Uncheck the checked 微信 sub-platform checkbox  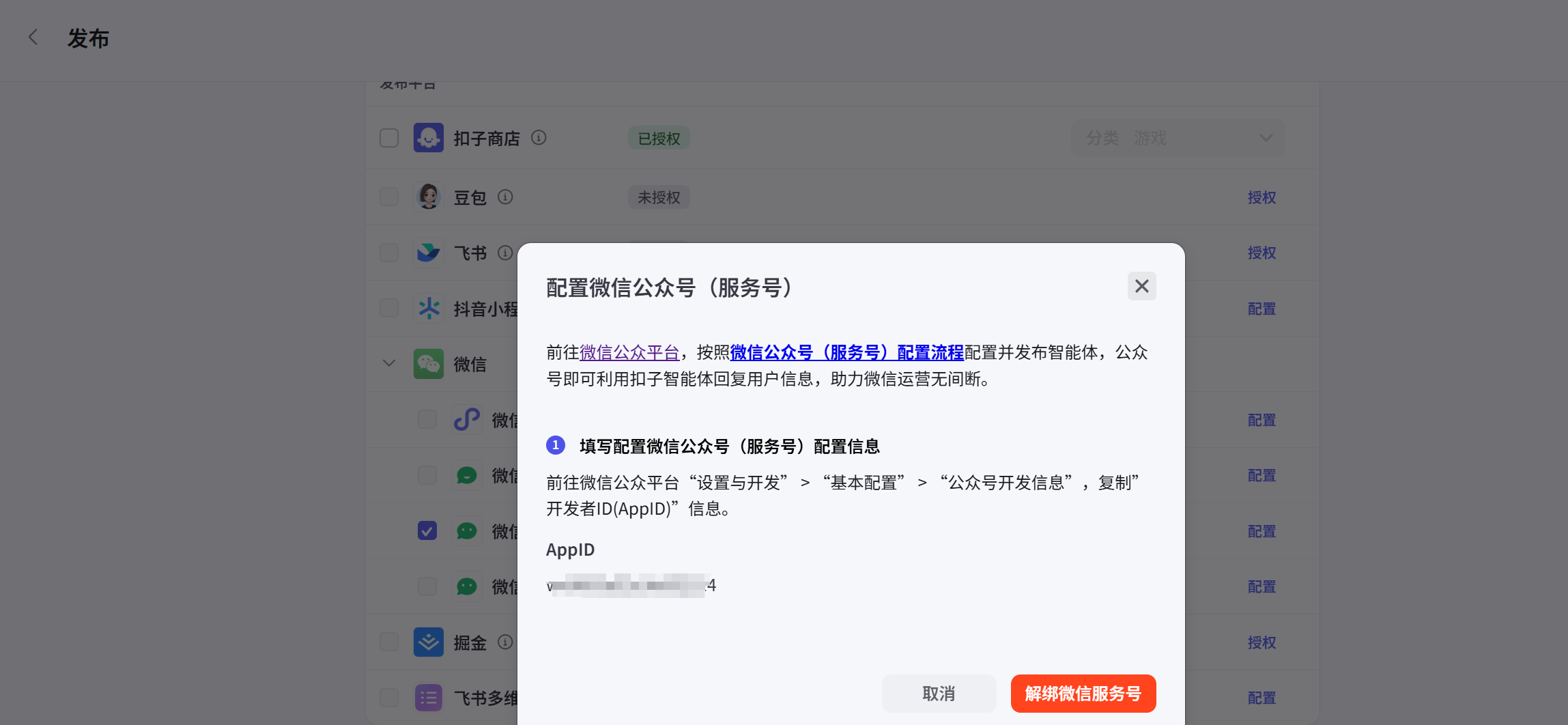point(427,530)
